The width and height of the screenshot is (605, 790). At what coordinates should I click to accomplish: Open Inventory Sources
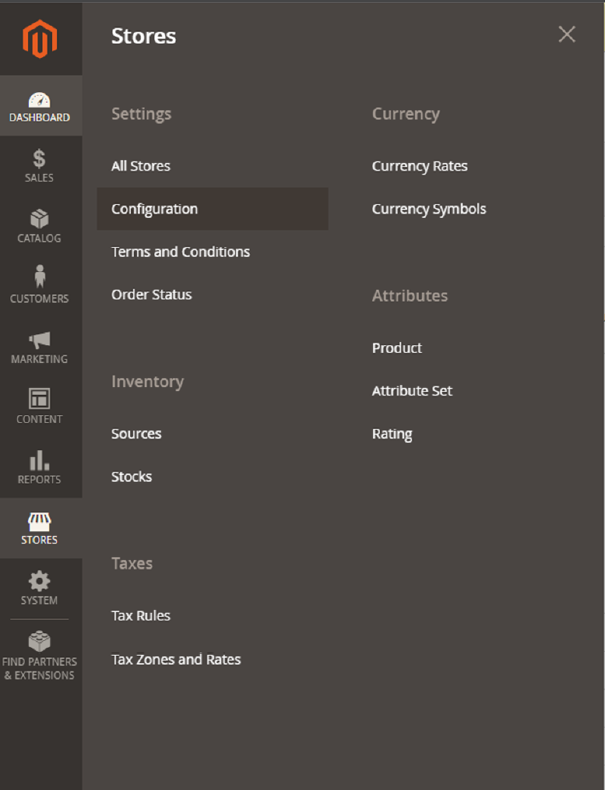coord(137,434)
